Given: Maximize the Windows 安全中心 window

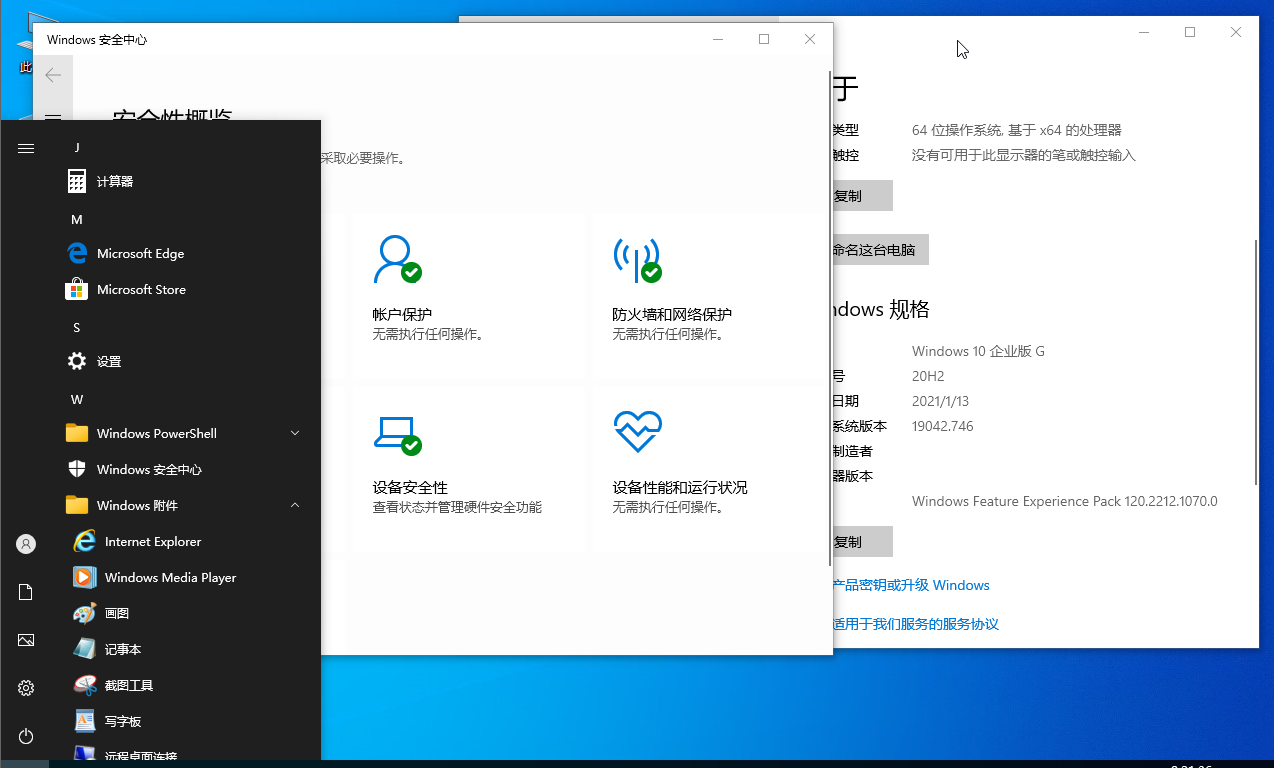Looking at the screenshot, I should click(x=764, y=39).
